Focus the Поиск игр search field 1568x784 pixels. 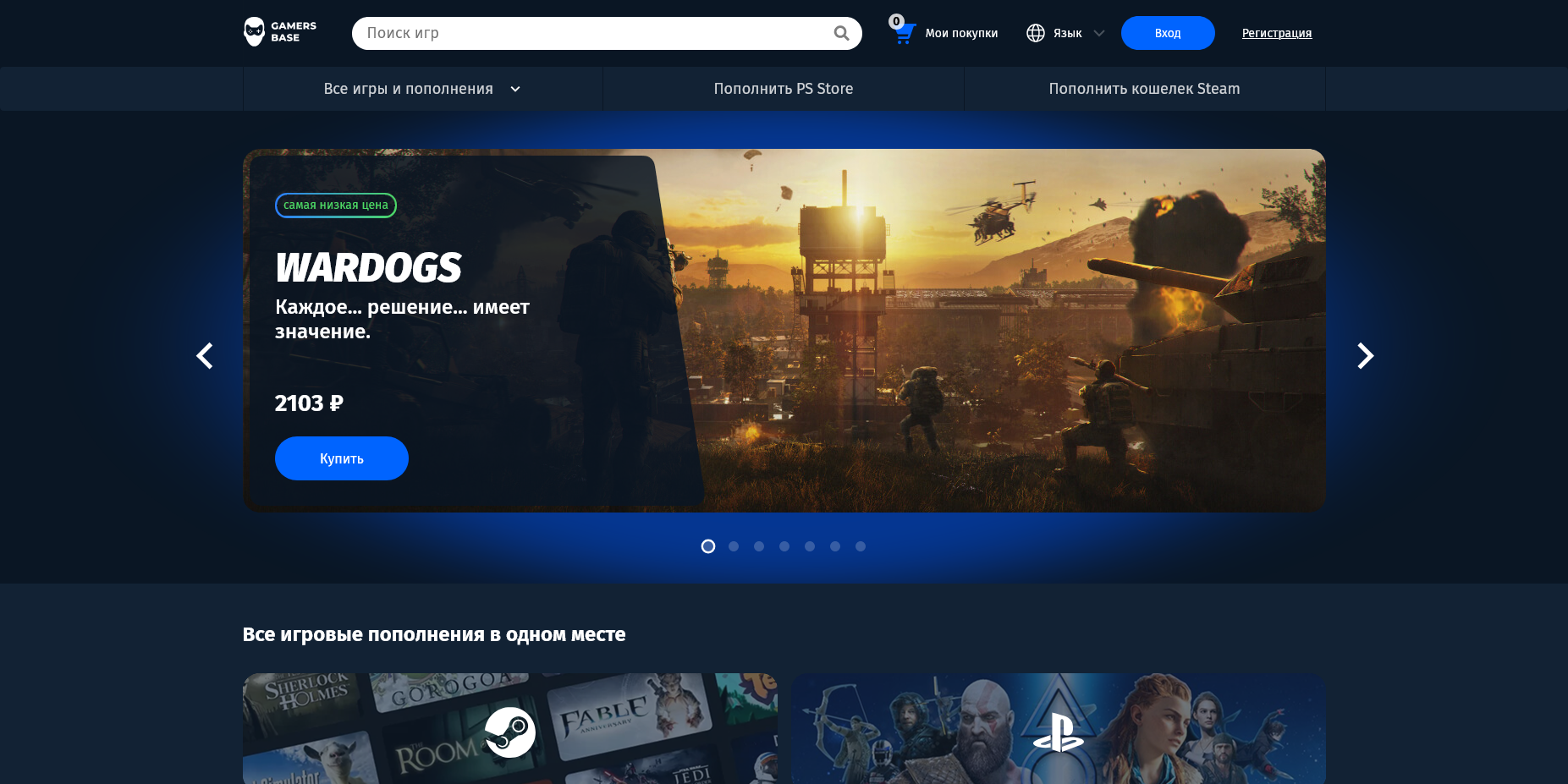coord(607,33)
